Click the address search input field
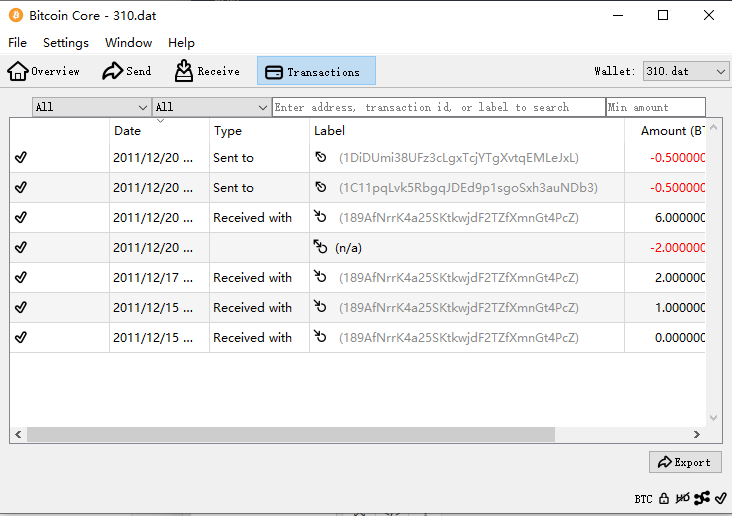Screen dimensions: 732x516 click(x=438, y=107)
